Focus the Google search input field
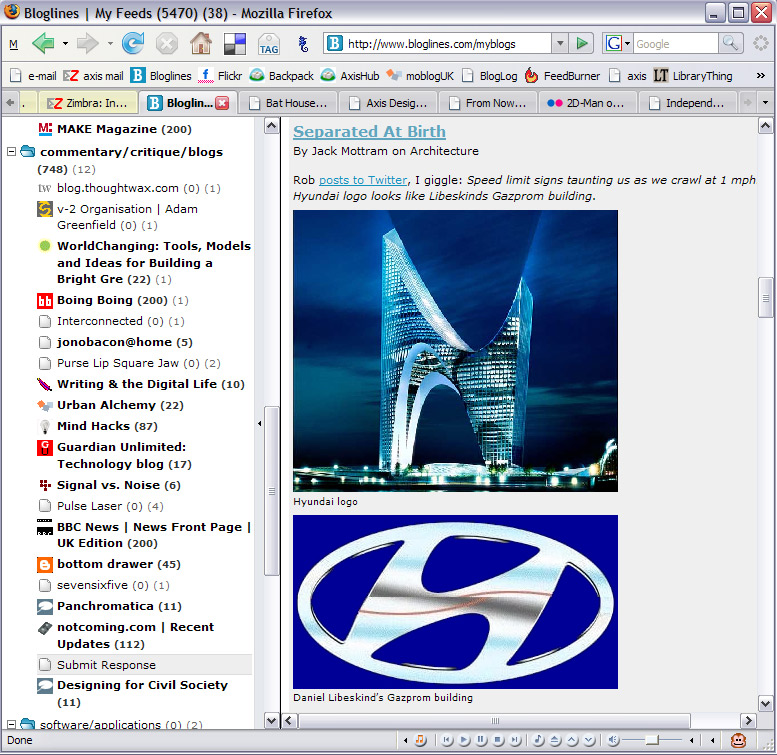 coord(676,44)
